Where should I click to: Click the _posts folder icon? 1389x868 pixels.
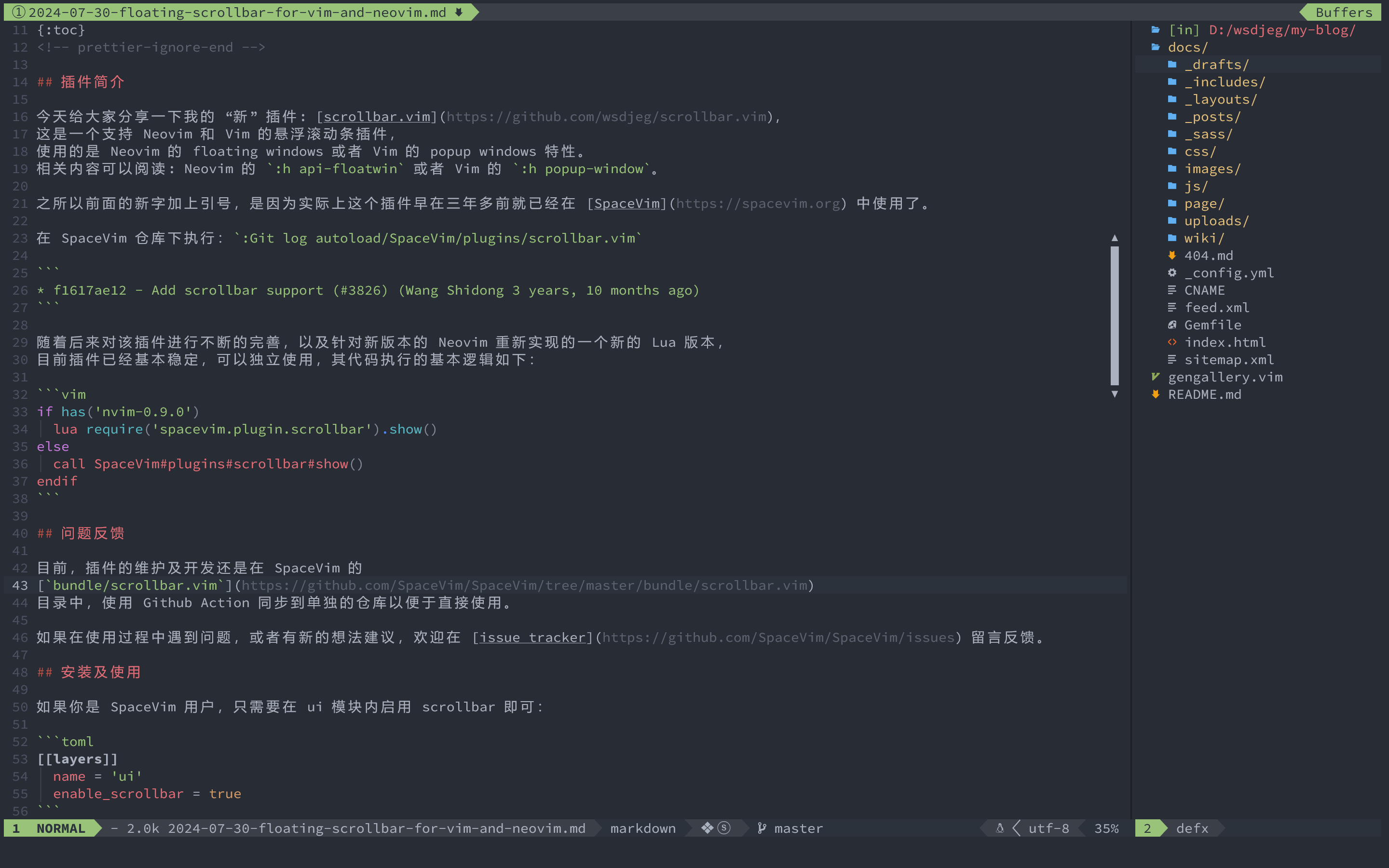[x=1172, y=117]
